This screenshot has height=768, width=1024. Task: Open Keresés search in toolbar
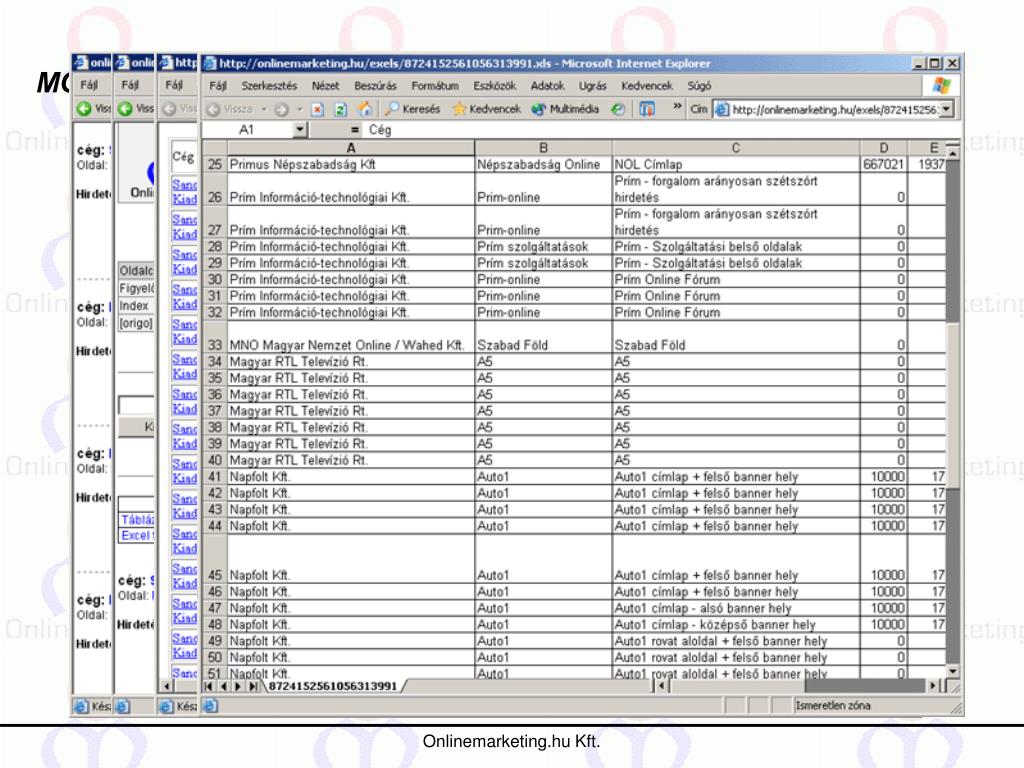413,109
